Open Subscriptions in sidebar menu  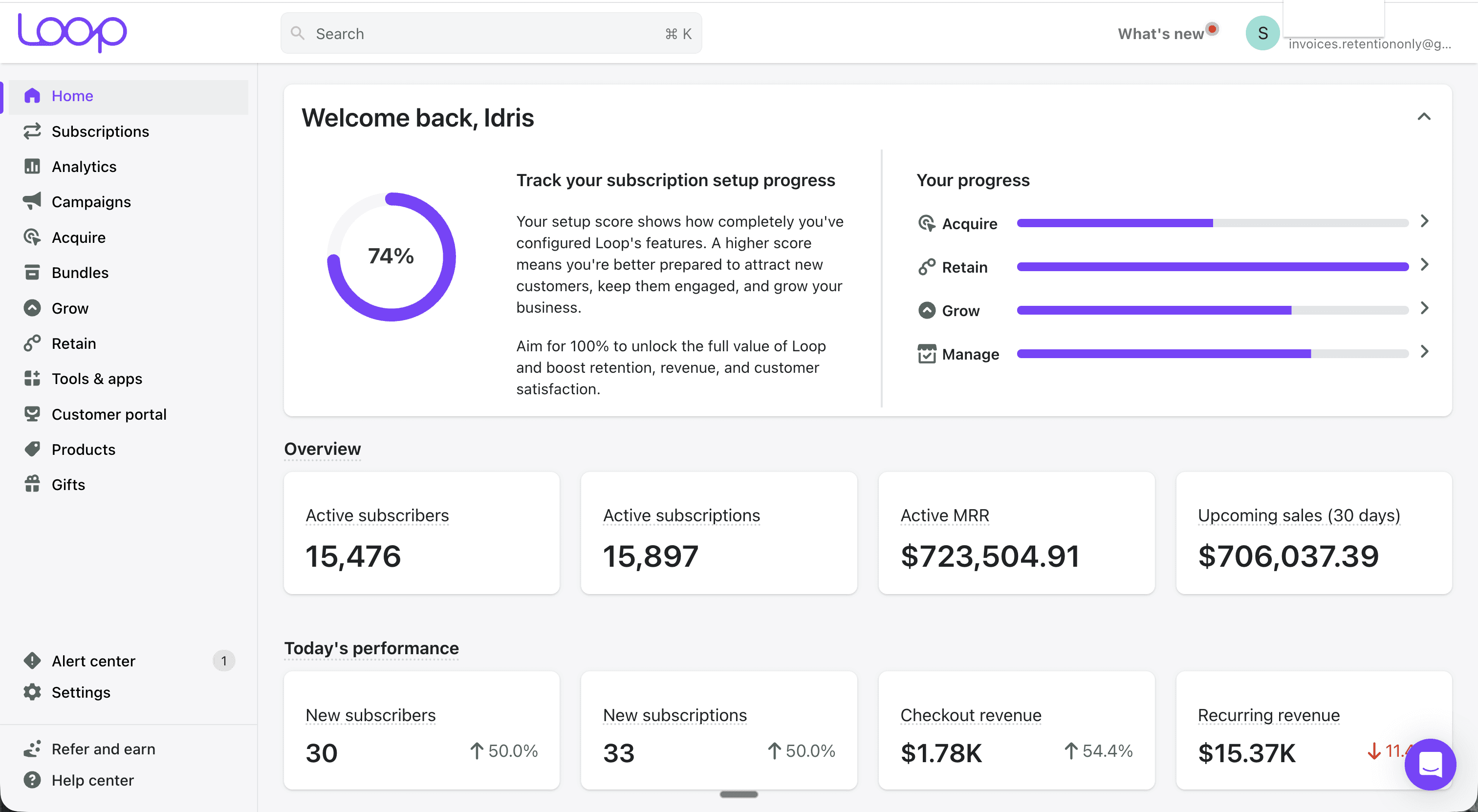tap(100, 131)
